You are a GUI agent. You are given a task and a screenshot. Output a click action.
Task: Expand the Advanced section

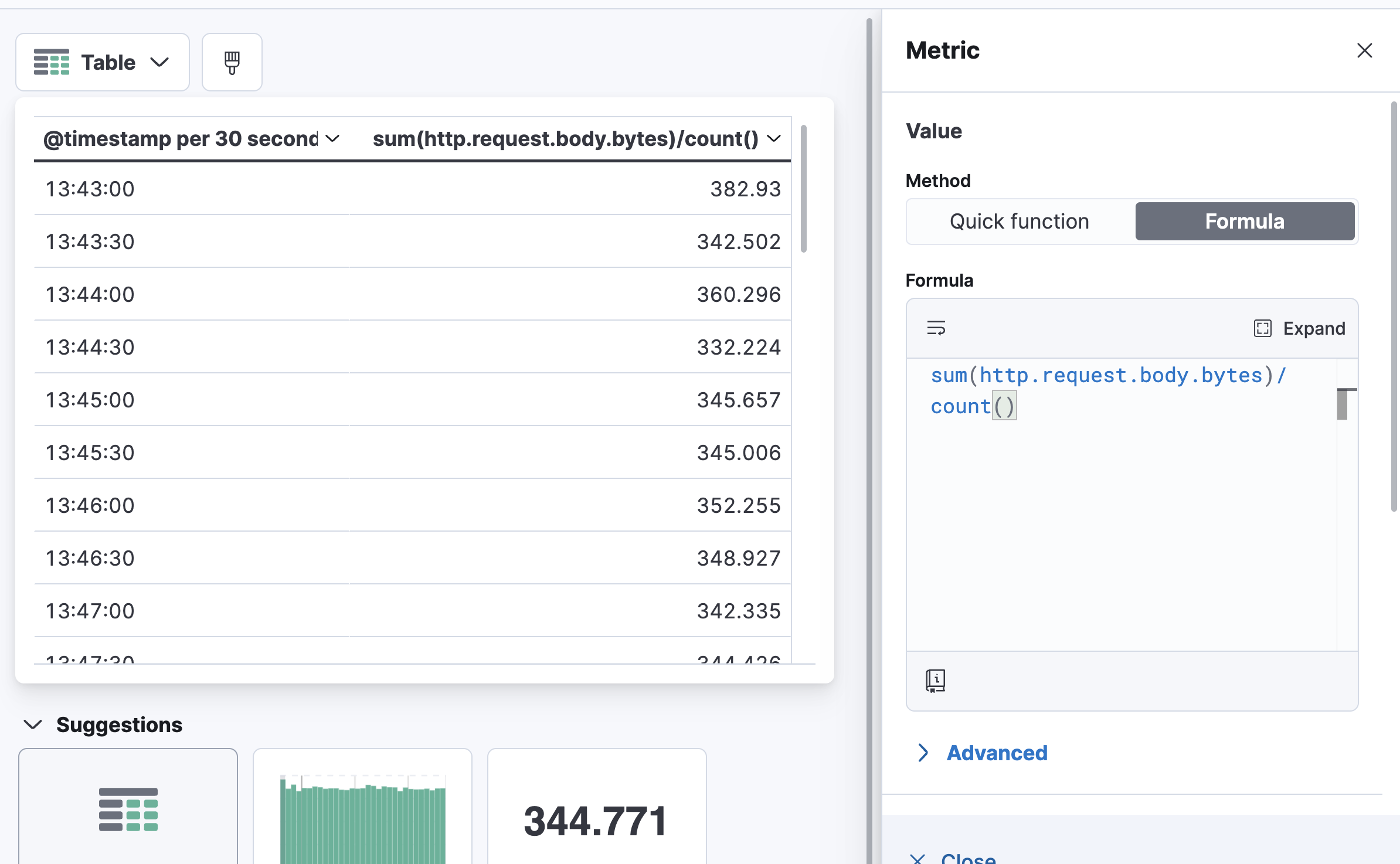pyautogui.click(x=996, y=753)
